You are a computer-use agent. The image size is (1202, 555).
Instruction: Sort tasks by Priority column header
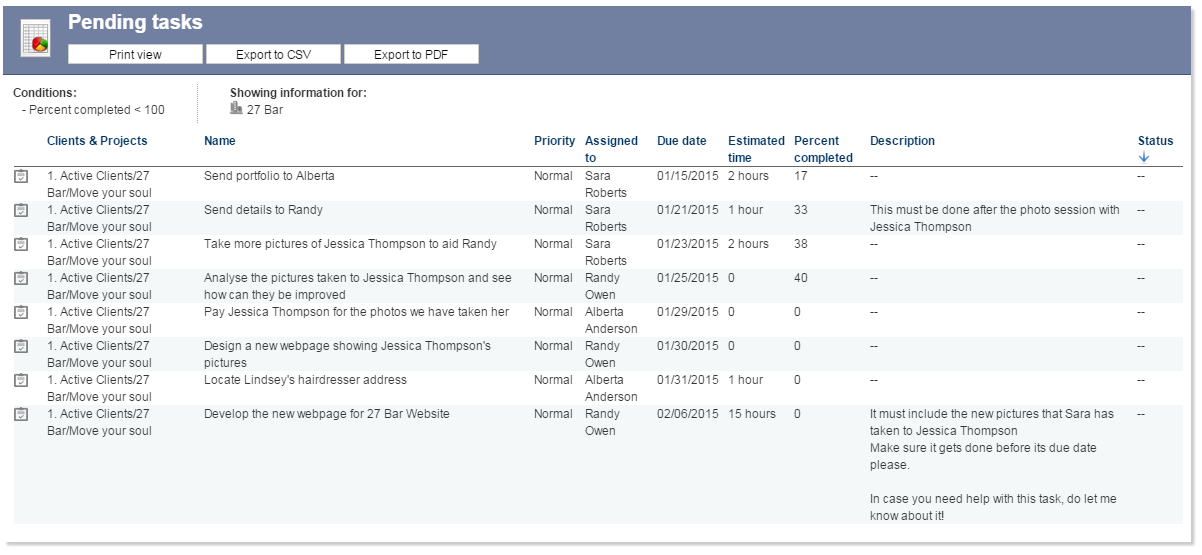pos(554,141)
